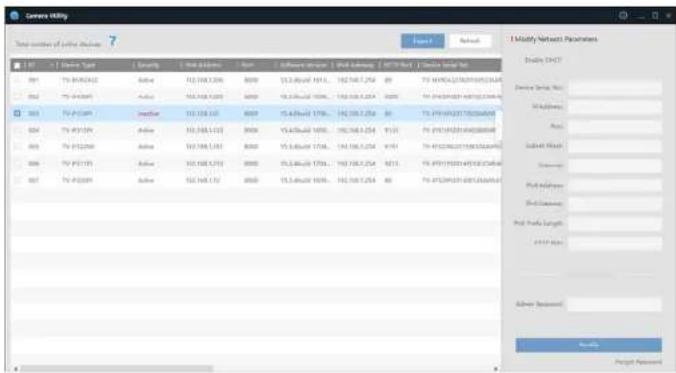Click the ID cell 006
676x373 pixels.
[x=34, y=163]
